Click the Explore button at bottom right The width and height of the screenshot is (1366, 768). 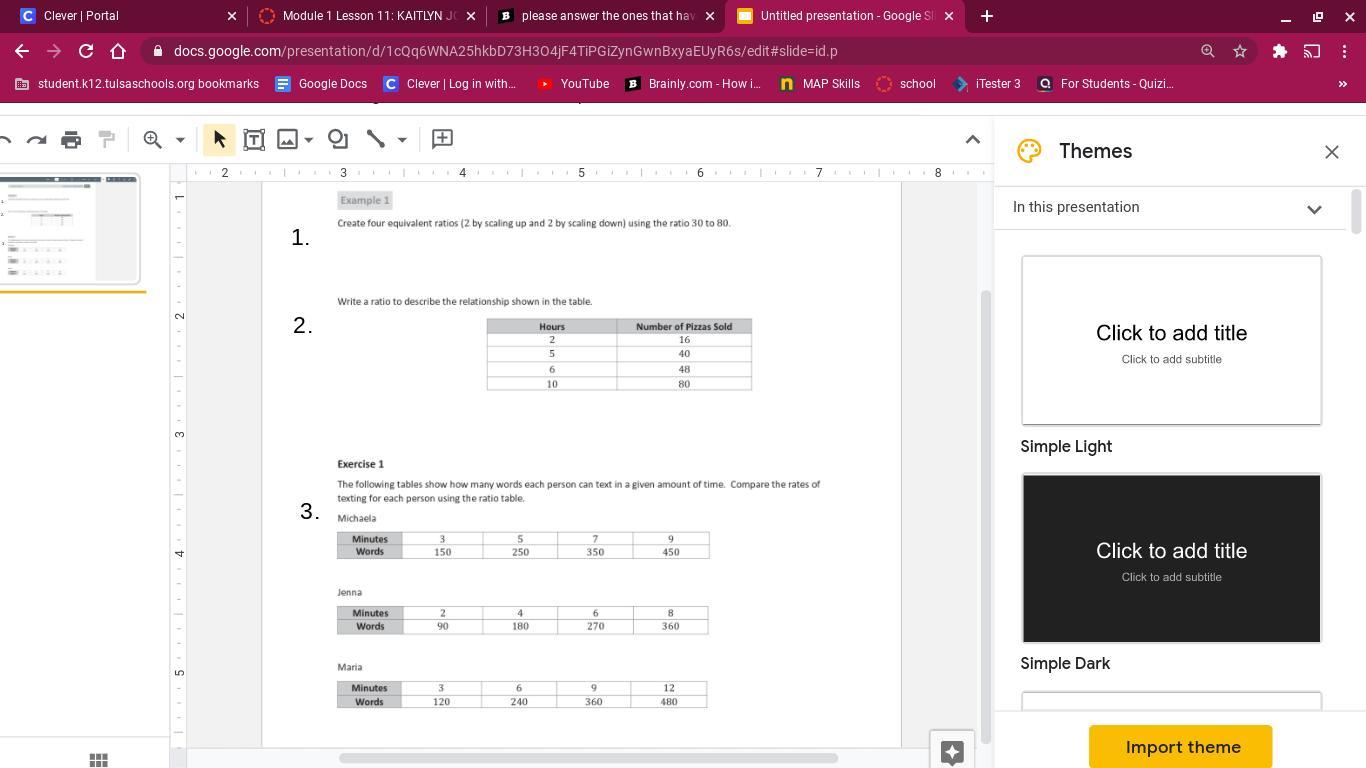[952, 752]
